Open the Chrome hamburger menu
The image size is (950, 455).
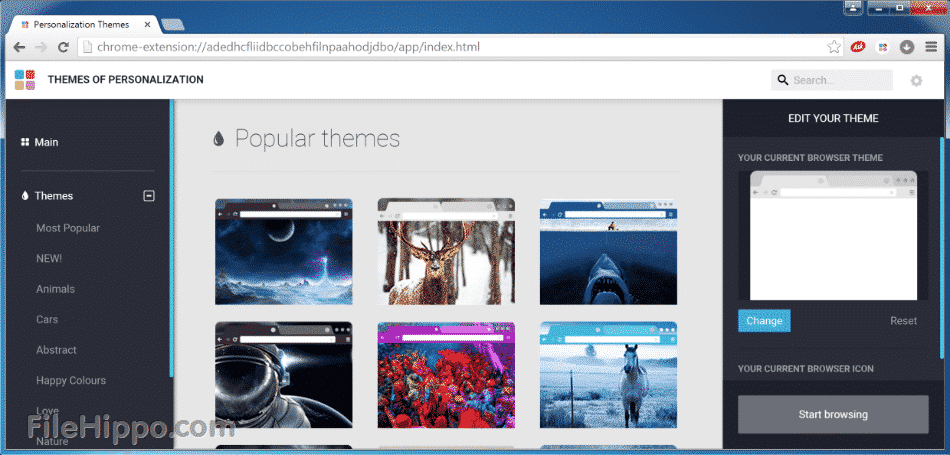pyautogui.click(x=931, y=47)
